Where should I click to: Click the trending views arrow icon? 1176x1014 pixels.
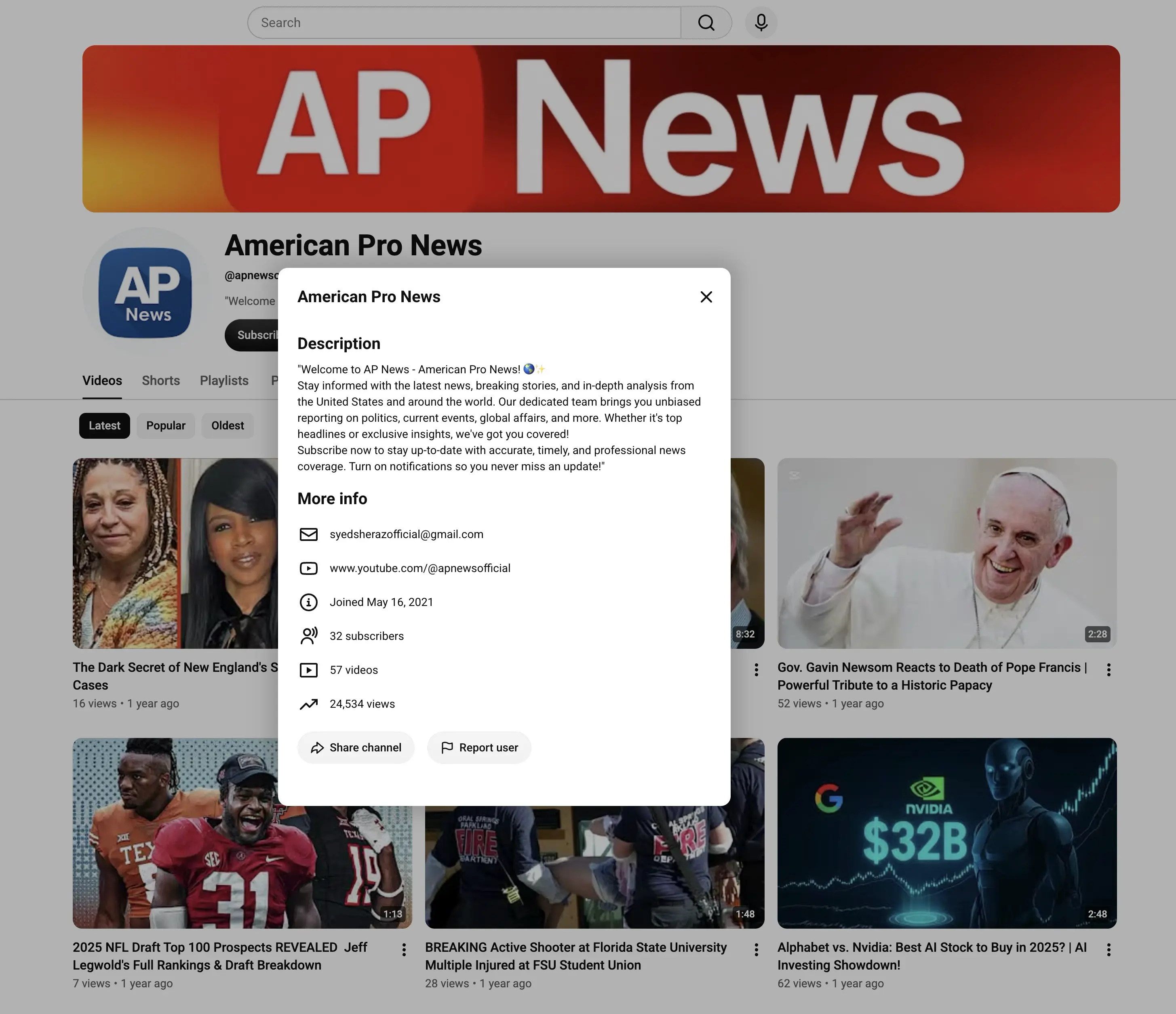309,704
